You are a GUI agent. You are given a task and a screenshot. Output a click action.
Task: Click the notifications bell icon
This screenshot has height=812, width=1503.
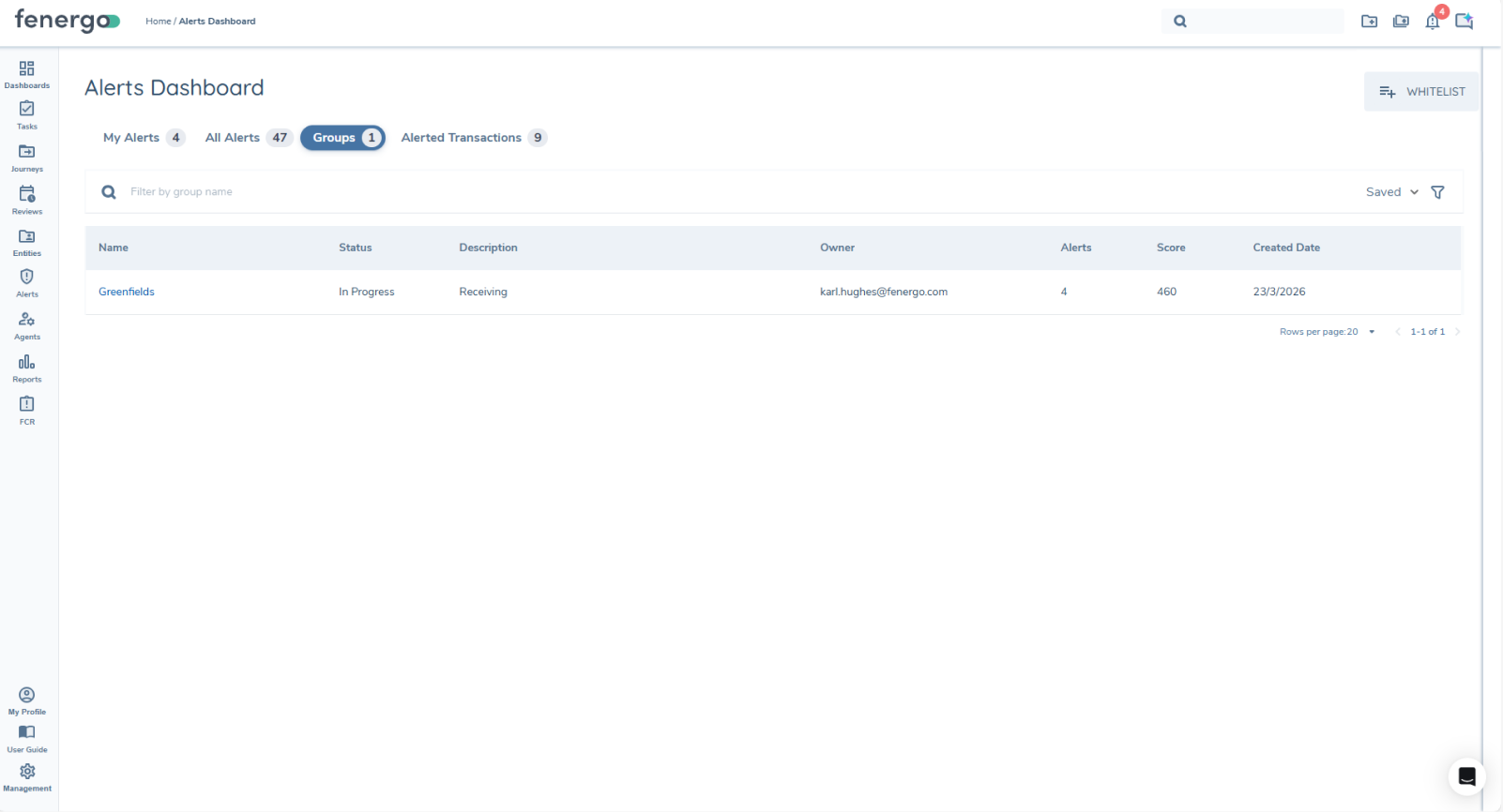1432,22
